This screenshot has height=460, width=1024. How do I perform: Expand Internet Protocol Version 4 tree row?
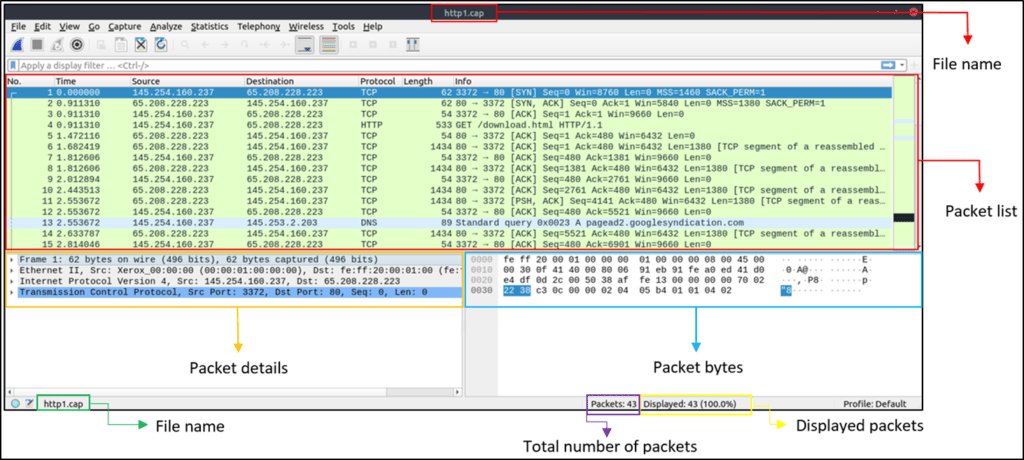point(235,281)
